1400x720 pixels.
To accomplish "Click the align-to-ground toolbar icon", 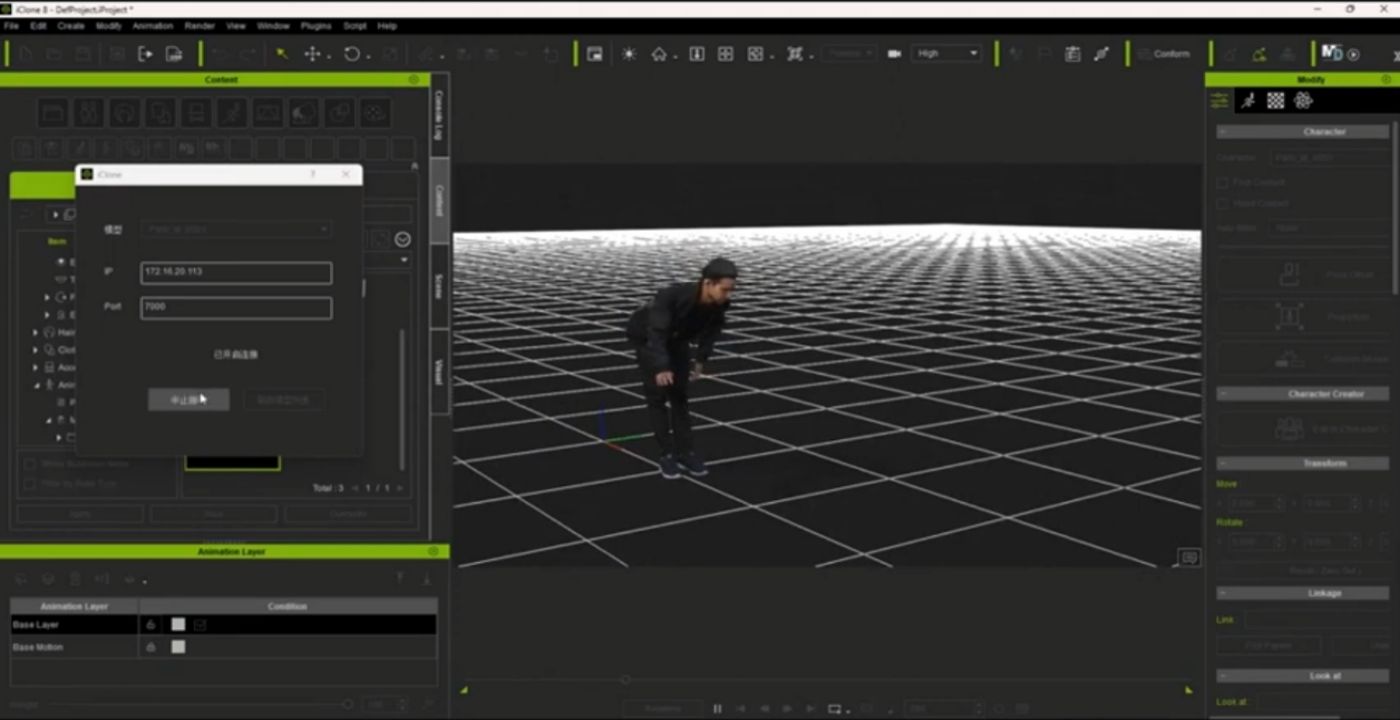I will coord(697,54).
